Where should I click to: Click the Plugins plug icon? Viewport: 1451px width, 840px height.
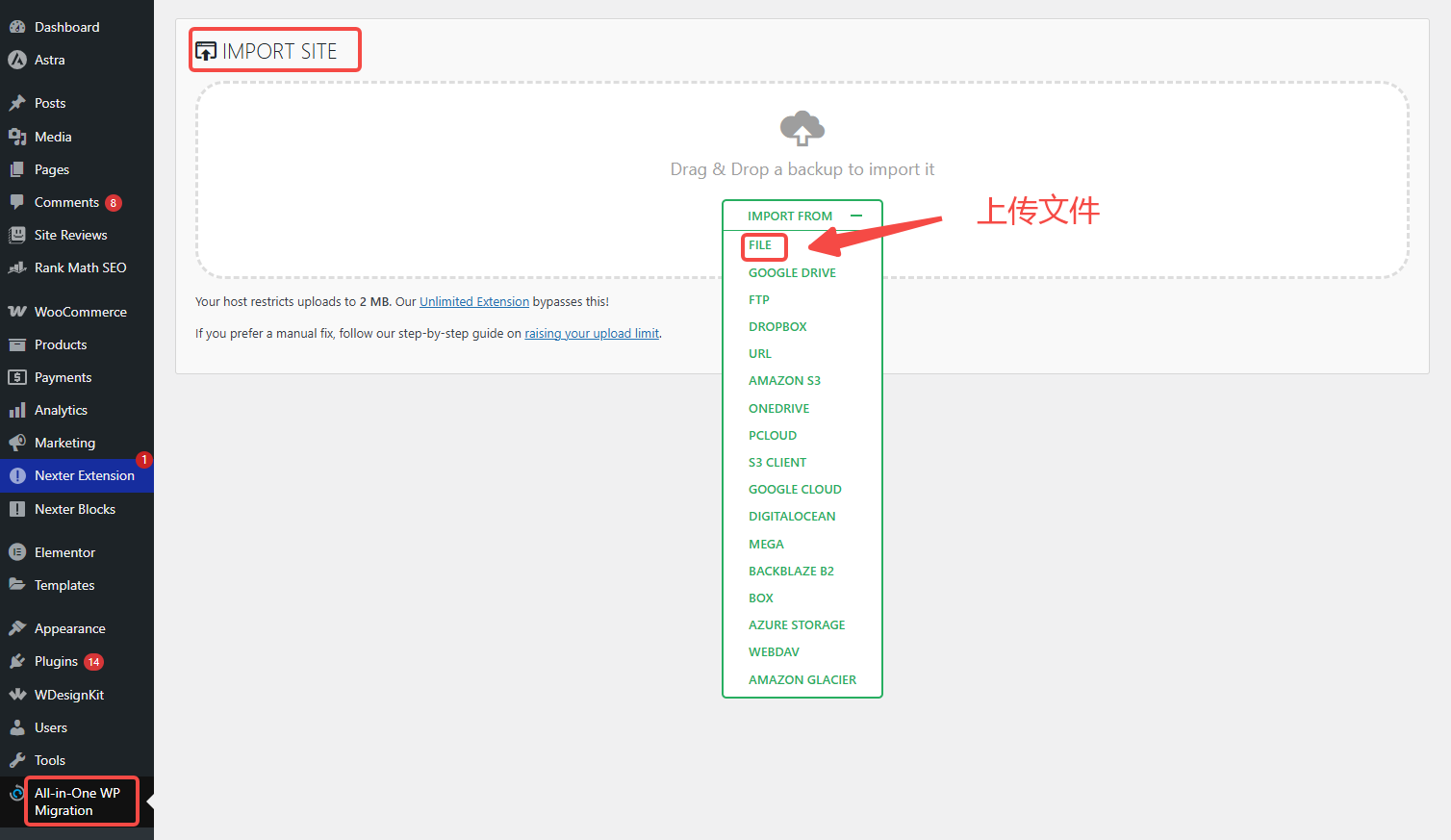click(17, 662)
